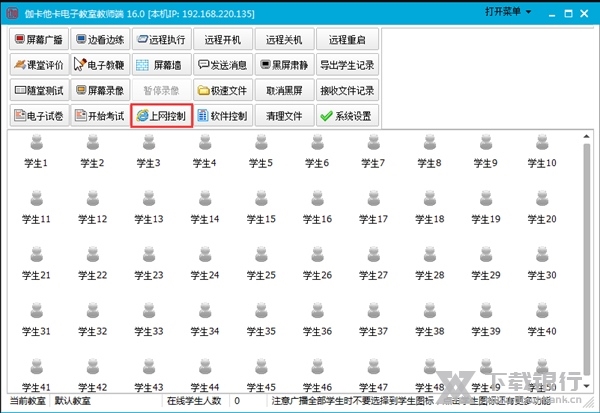
Task: Open 屏幕墙 screen wall
Action: point(161,65)
